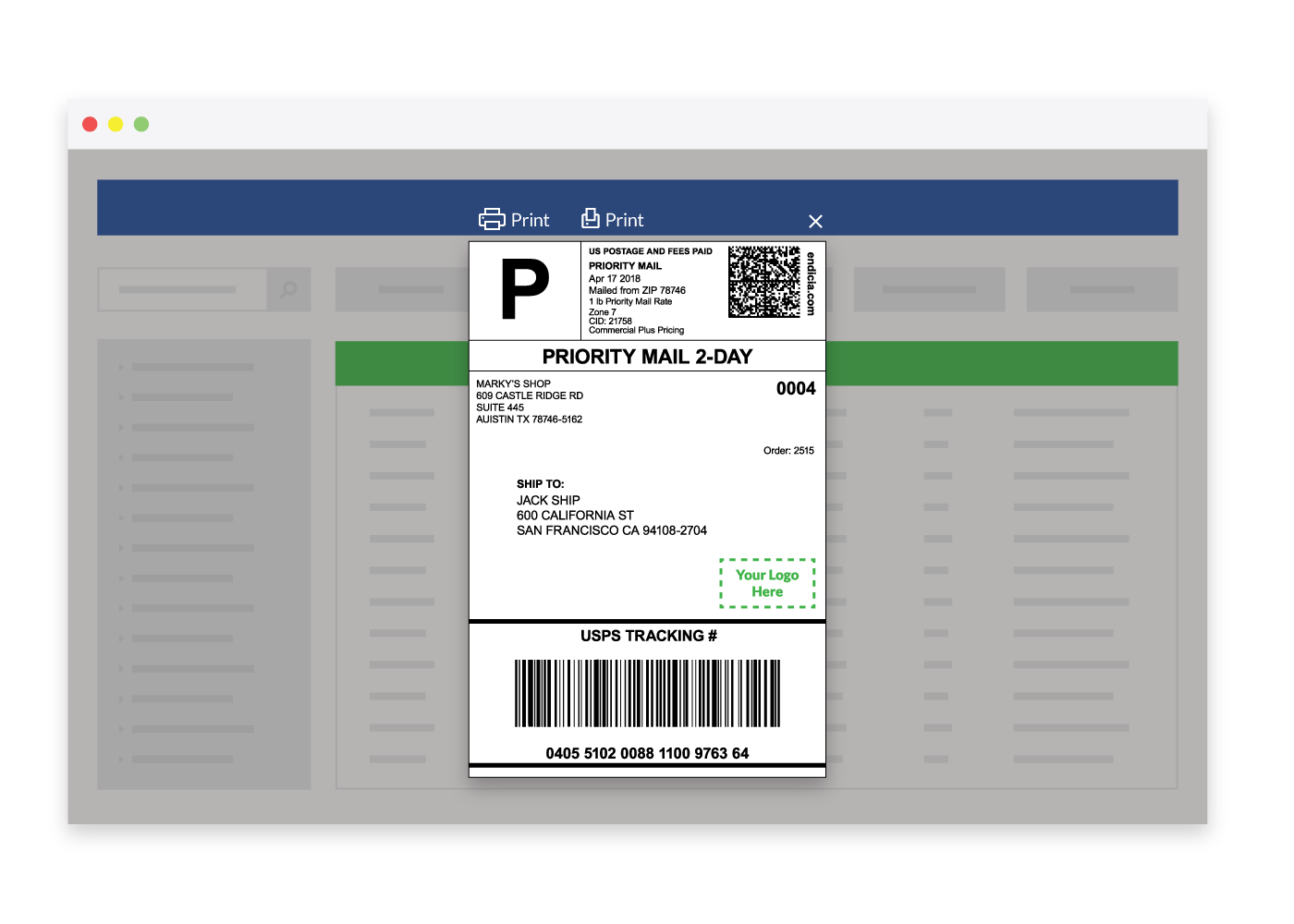Image resolution: width=1294 pixels, height=924 pixels.
Task: Click the 'JACK SHIP' recipient name
Action: pos(548,500)
